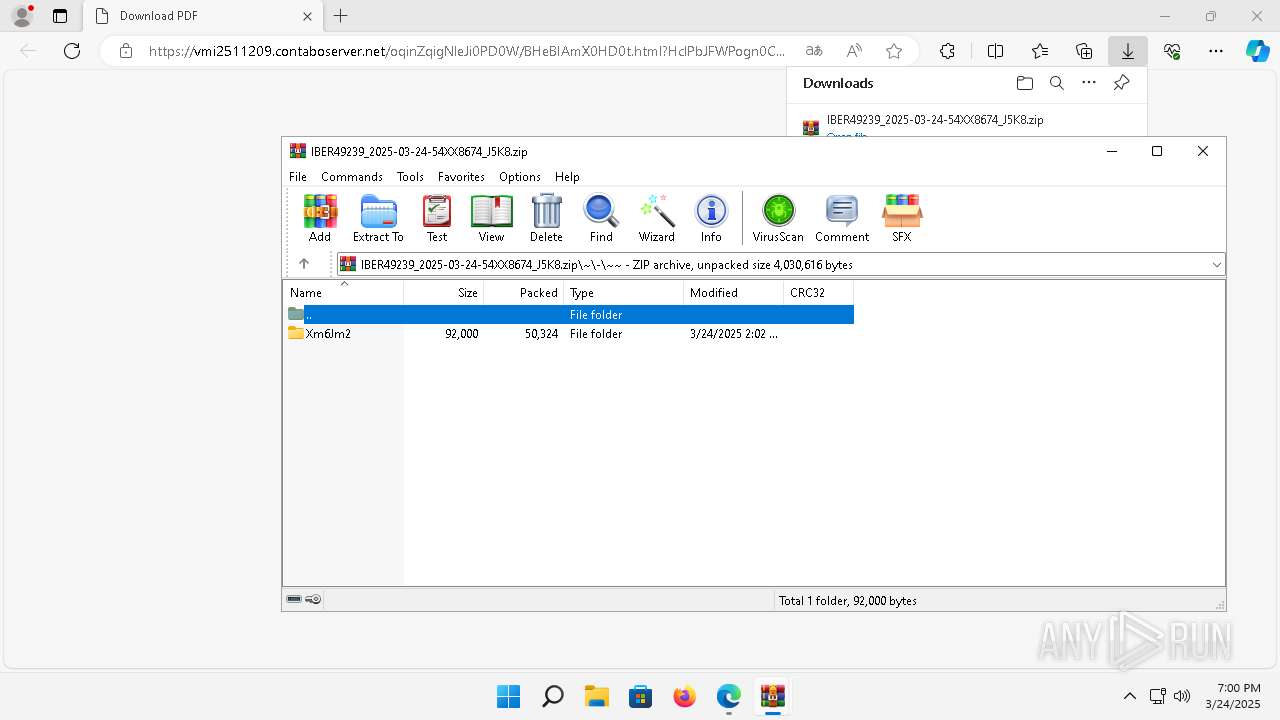This screenshot has height=720, width=1280.
Task: Sort by the Size column header
Action: click(444, 292)
